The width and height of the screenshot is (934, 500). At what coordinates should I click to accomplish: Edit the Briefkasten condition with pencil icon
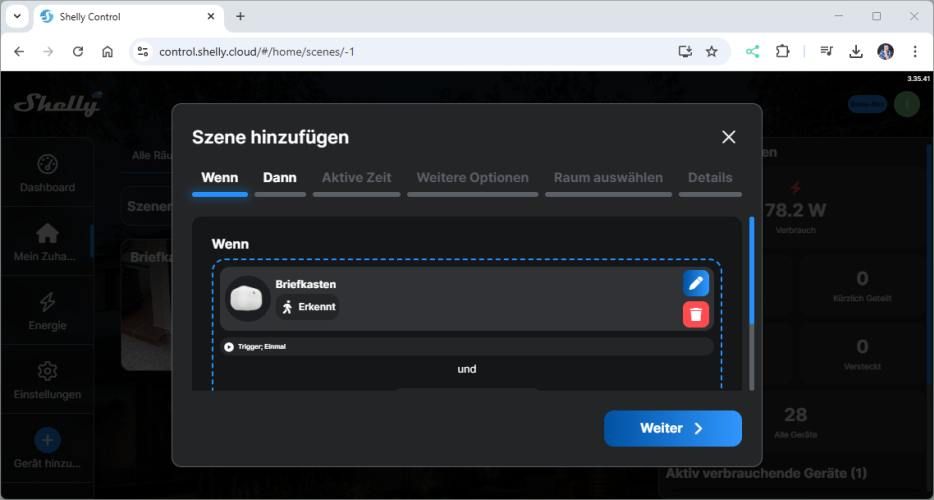[x=696, y=283]
